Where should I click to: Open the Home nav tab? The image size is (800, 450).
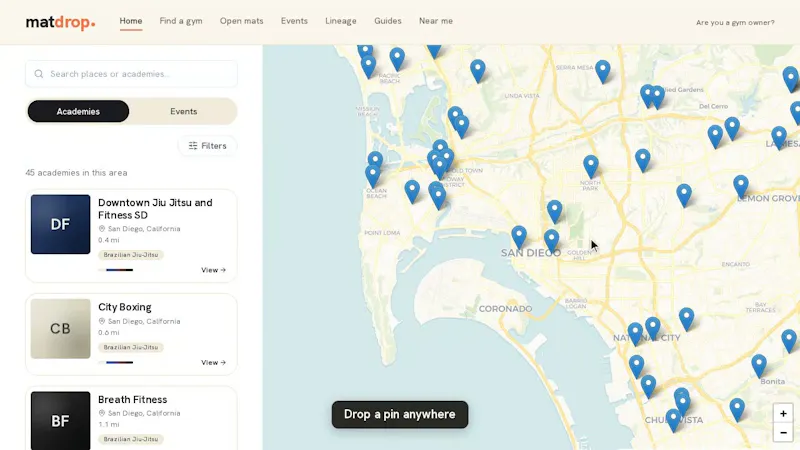131,21
